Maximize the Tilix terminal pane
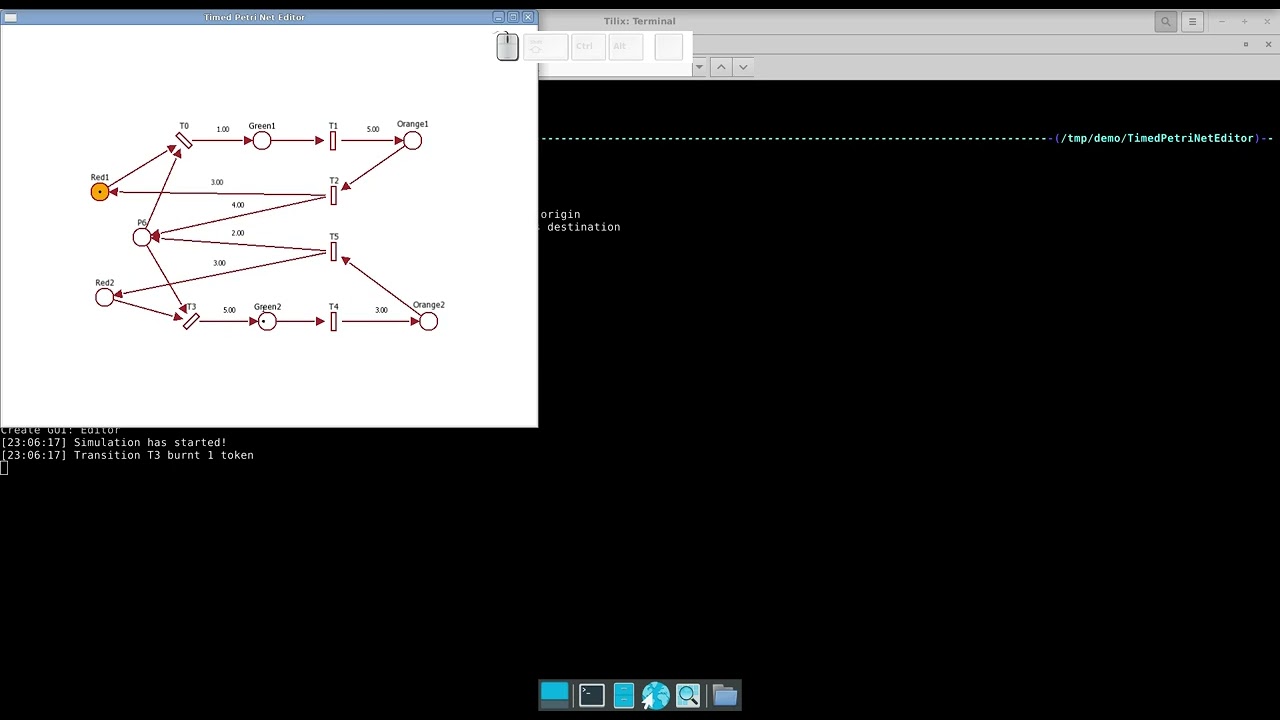 1246,44
